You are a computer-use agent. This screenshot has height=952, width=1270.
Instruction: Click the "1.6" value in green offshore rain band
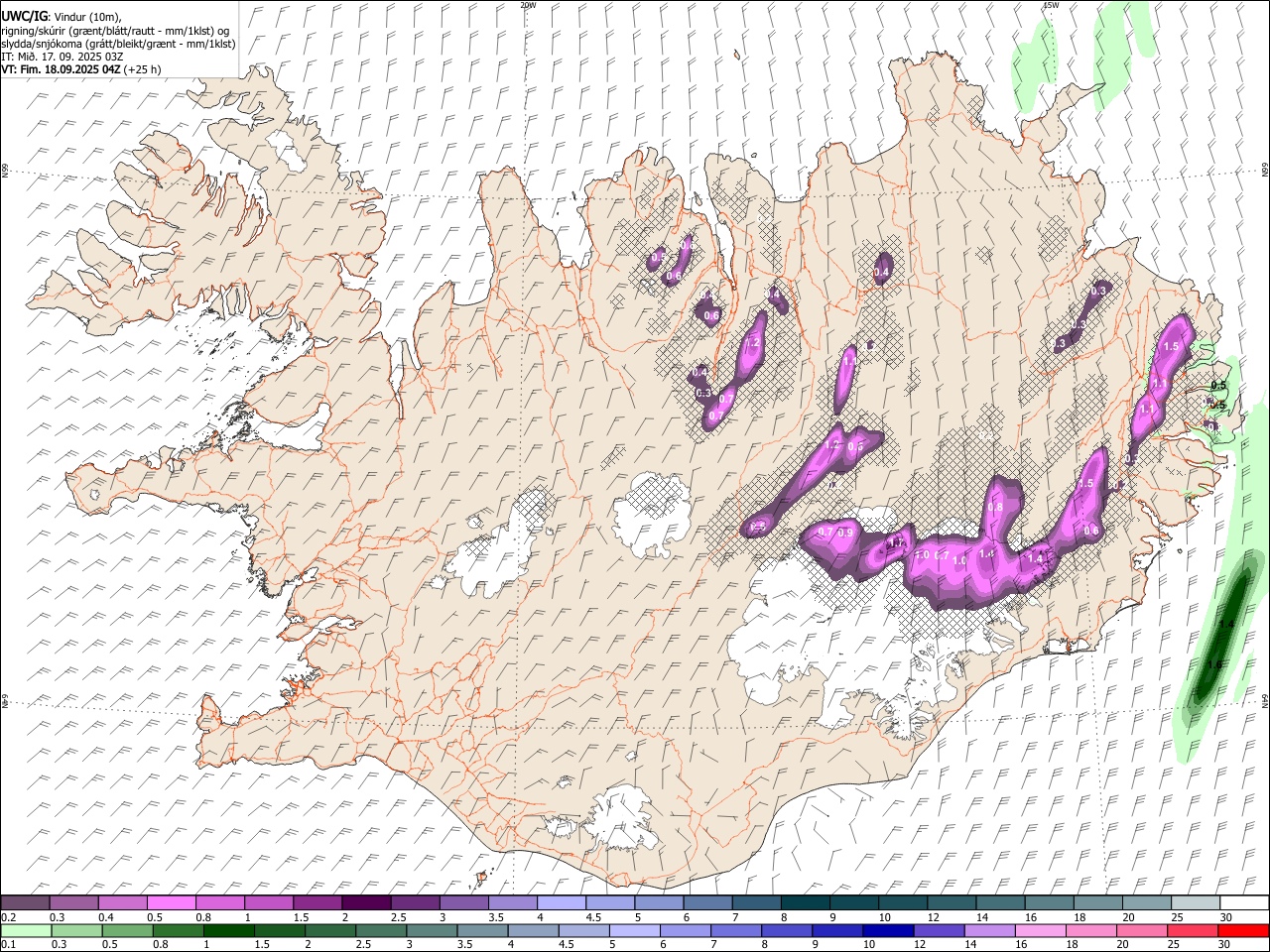(x=1214, y=664)
